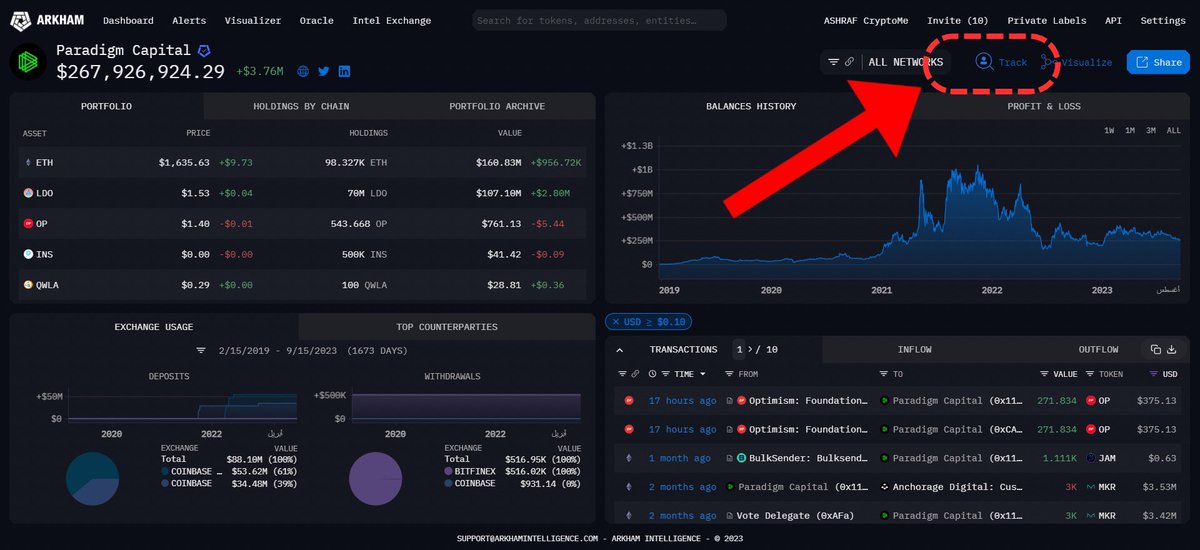Open filter icon beside ALL NETWORKS
Screen dimensions: 1200x550
pos(833,62)
